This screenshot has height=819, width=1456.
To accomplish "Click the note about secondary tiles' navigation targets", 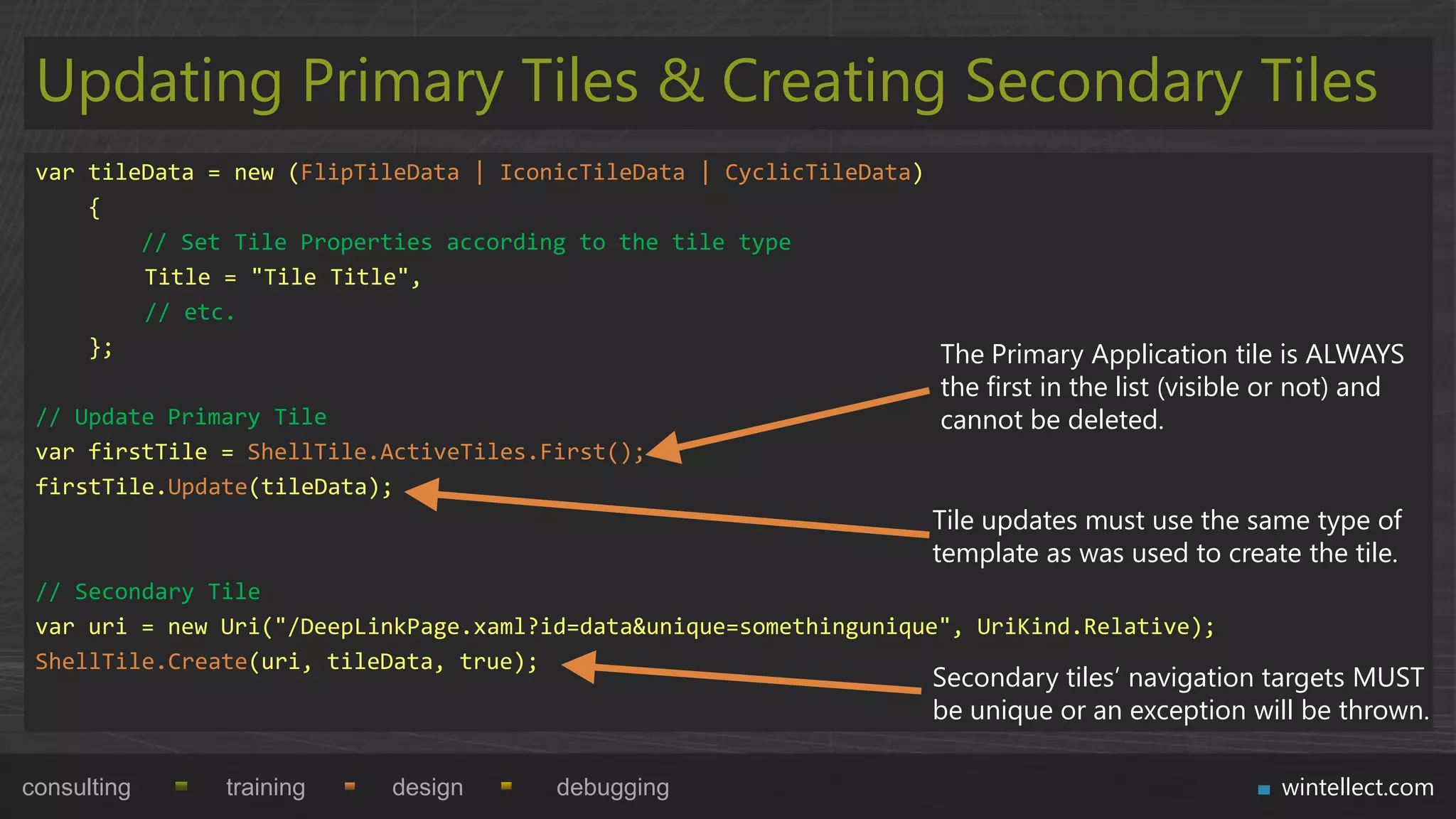I will point(1179,694).
